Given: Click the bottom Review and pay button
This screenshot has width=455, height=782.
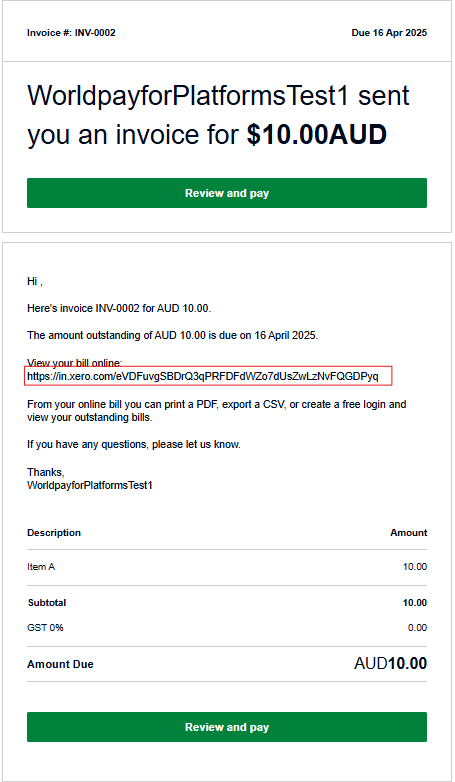Looking at the screenshot, I should [227, 727].
